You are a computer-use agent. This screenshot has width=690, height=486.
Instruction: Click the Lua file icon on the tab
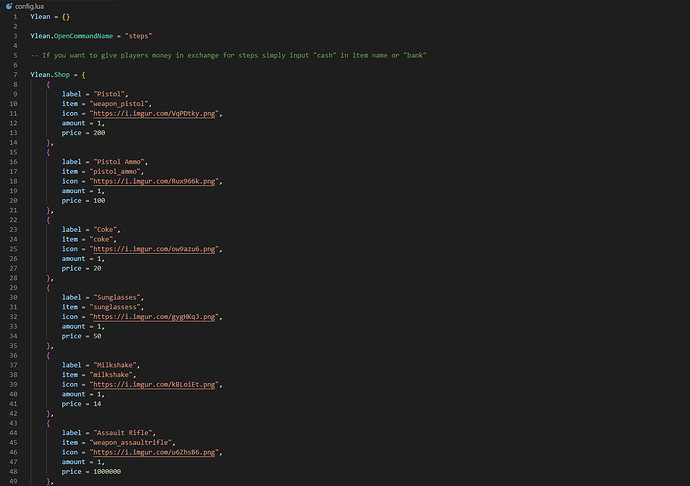(8, 6)
